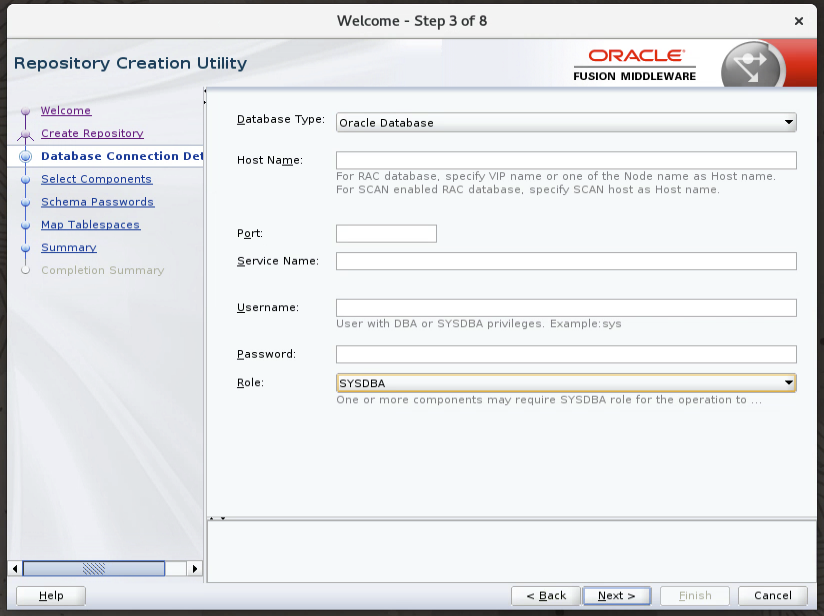Click the Next button

[x=616, y=596]
